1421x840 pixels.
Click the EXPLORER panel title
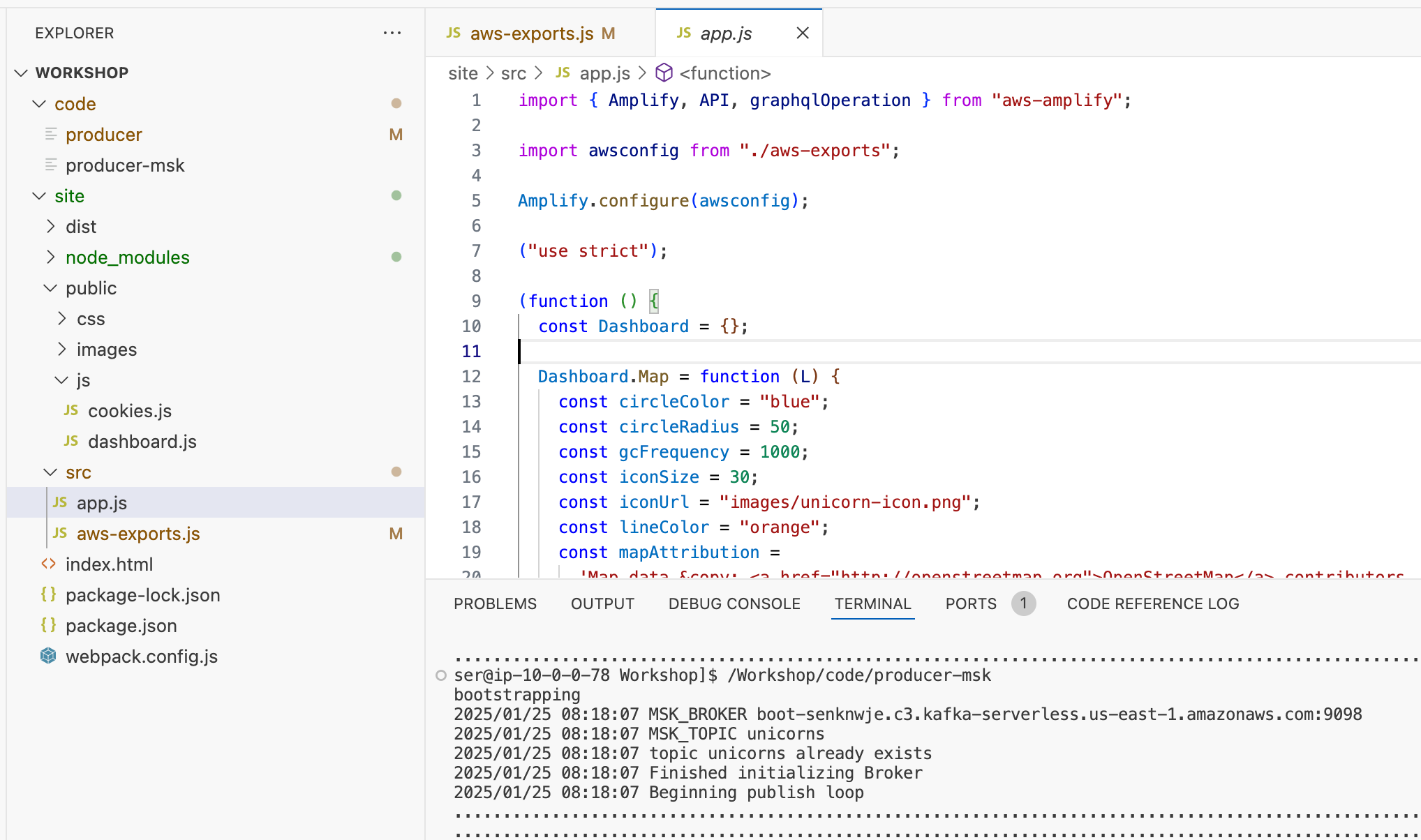tap(74, 33)
